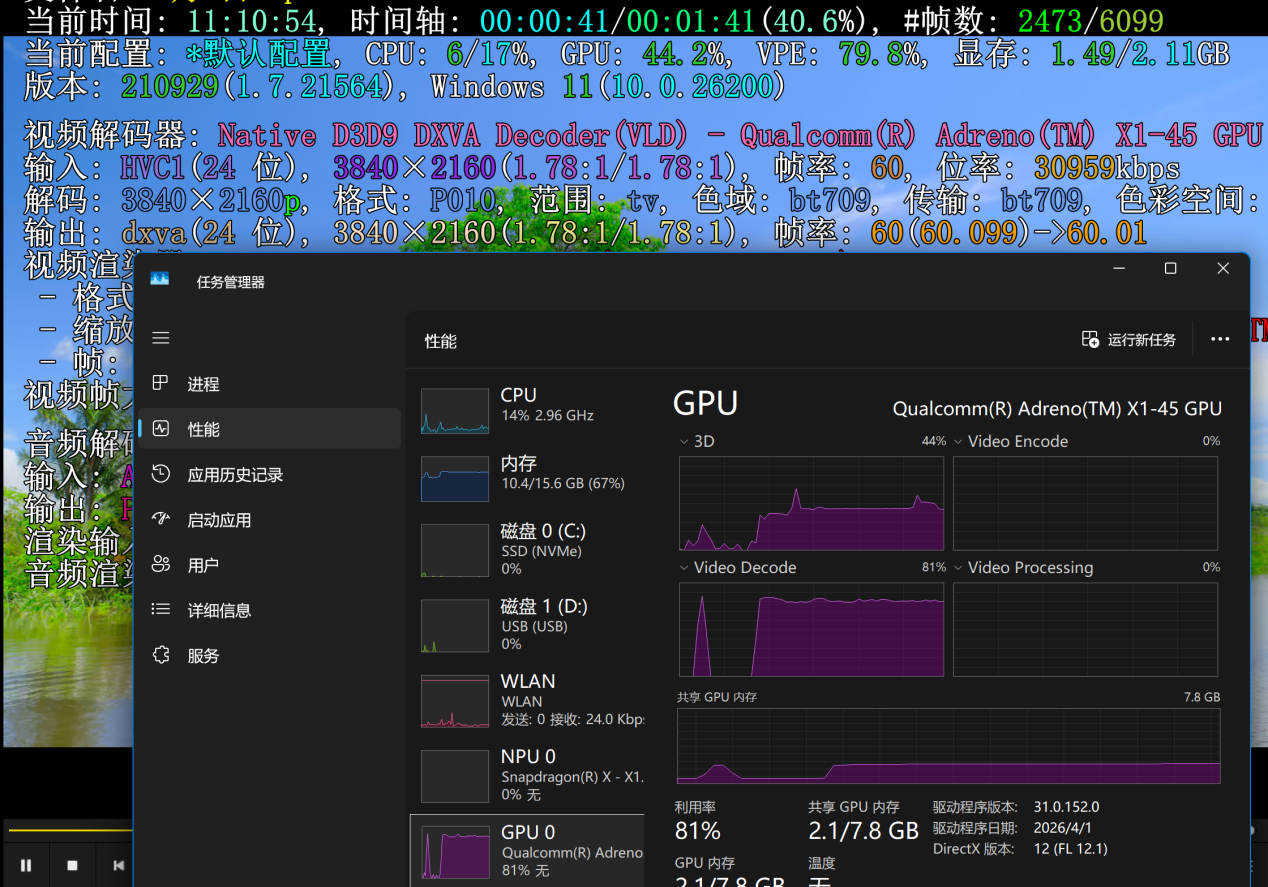Click the 共享 GPU 内存 graph
This screenshot has width=1268, height=887.
948,746
